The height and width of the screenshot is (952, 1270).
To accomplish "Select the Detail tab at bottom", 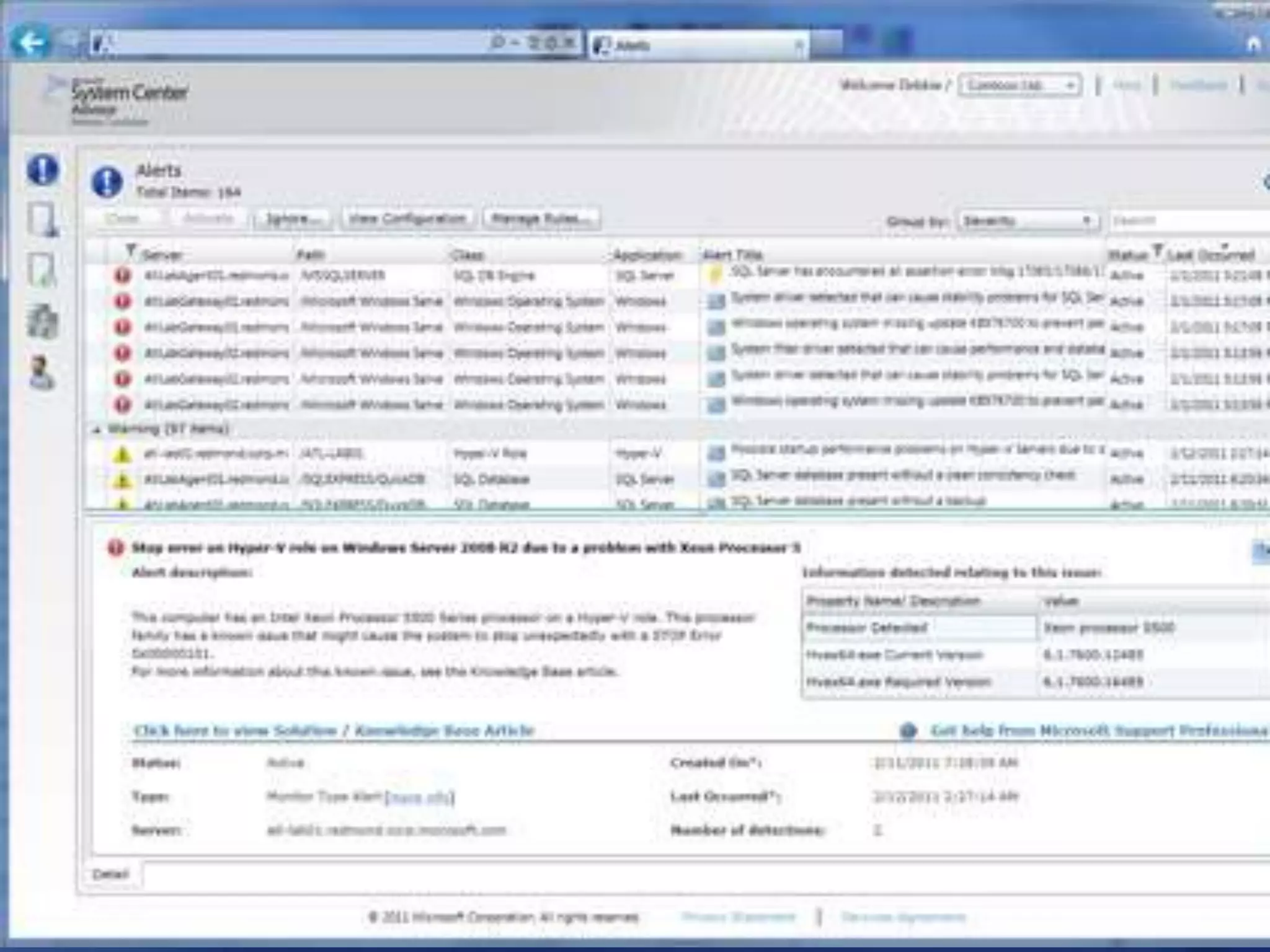I will pos(110,874).
